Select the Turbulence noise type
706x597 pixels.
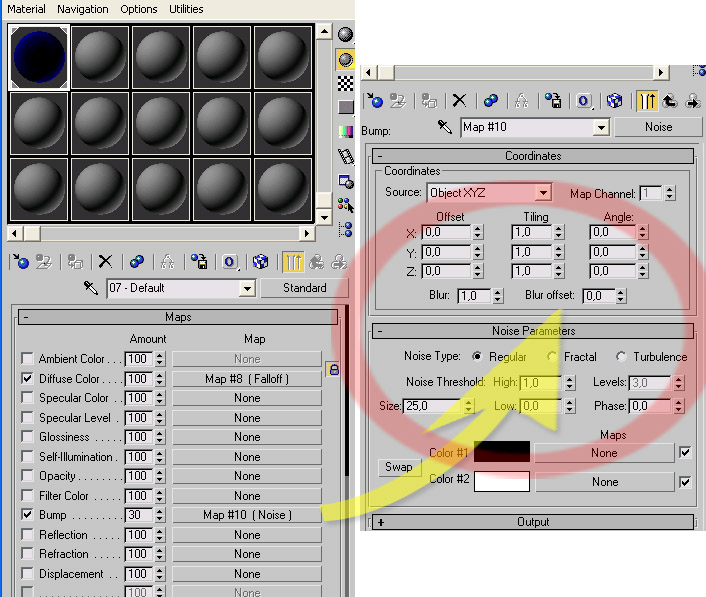[x=621, y=357]
